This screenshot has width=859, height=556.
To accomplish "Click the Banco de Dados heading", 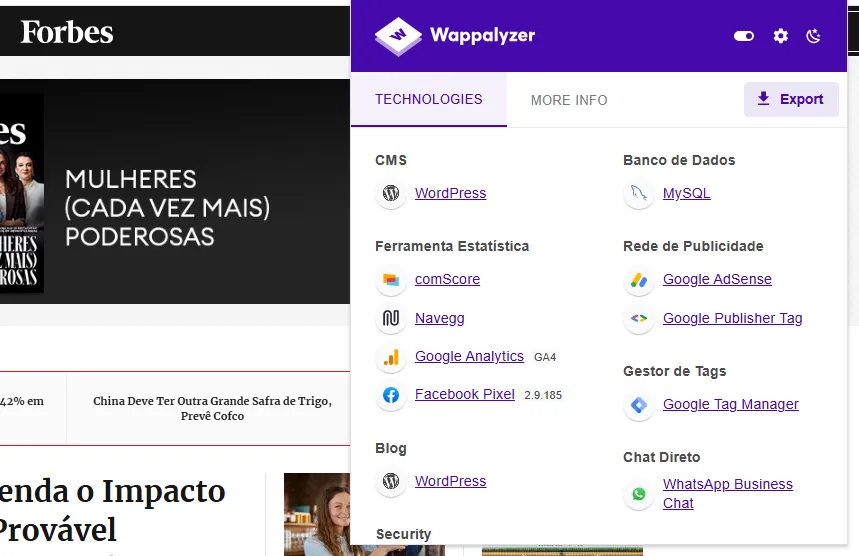I will pos(679,161).
